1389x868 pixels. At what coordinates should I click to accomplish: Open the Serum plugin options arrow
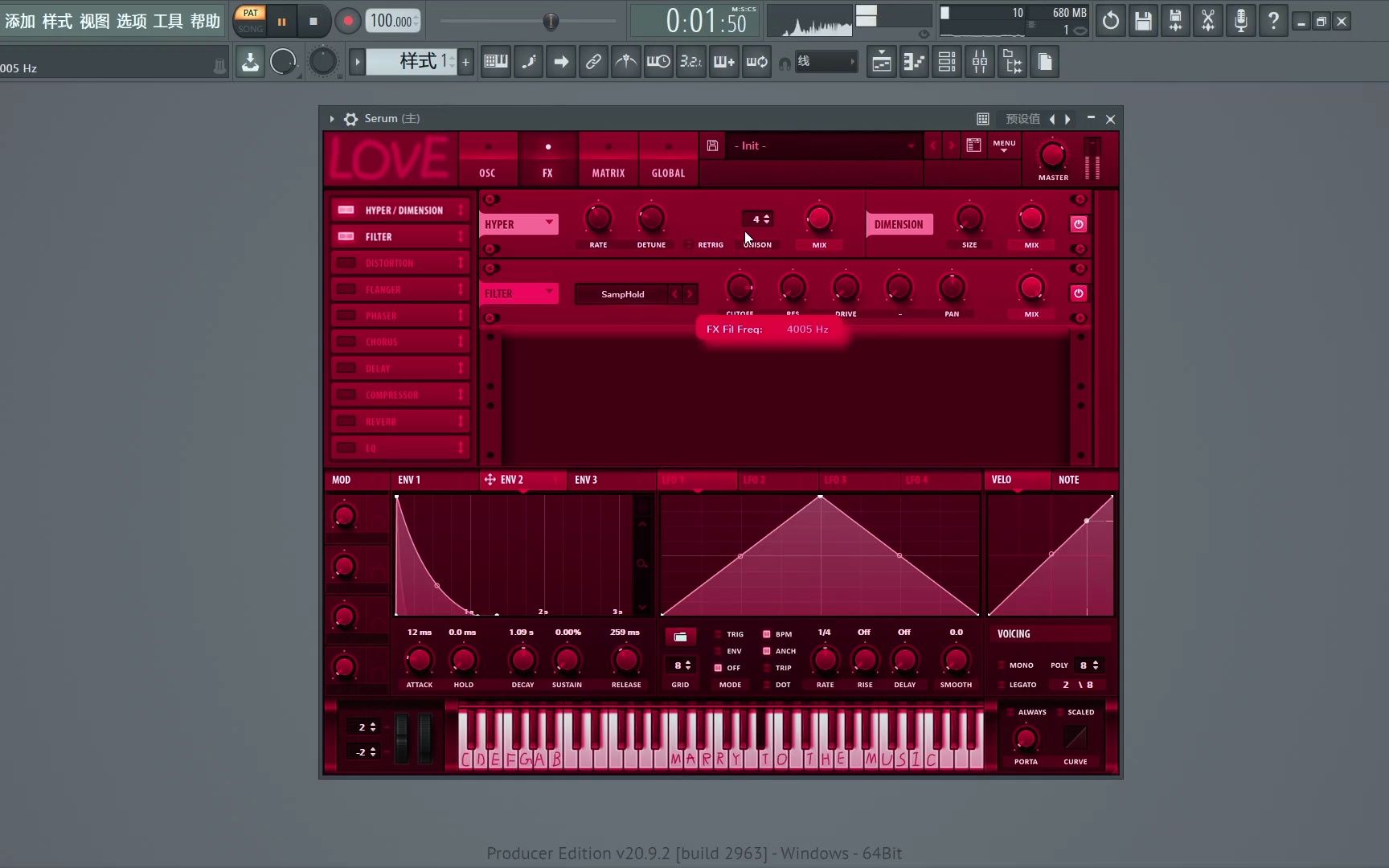point(331,119)
